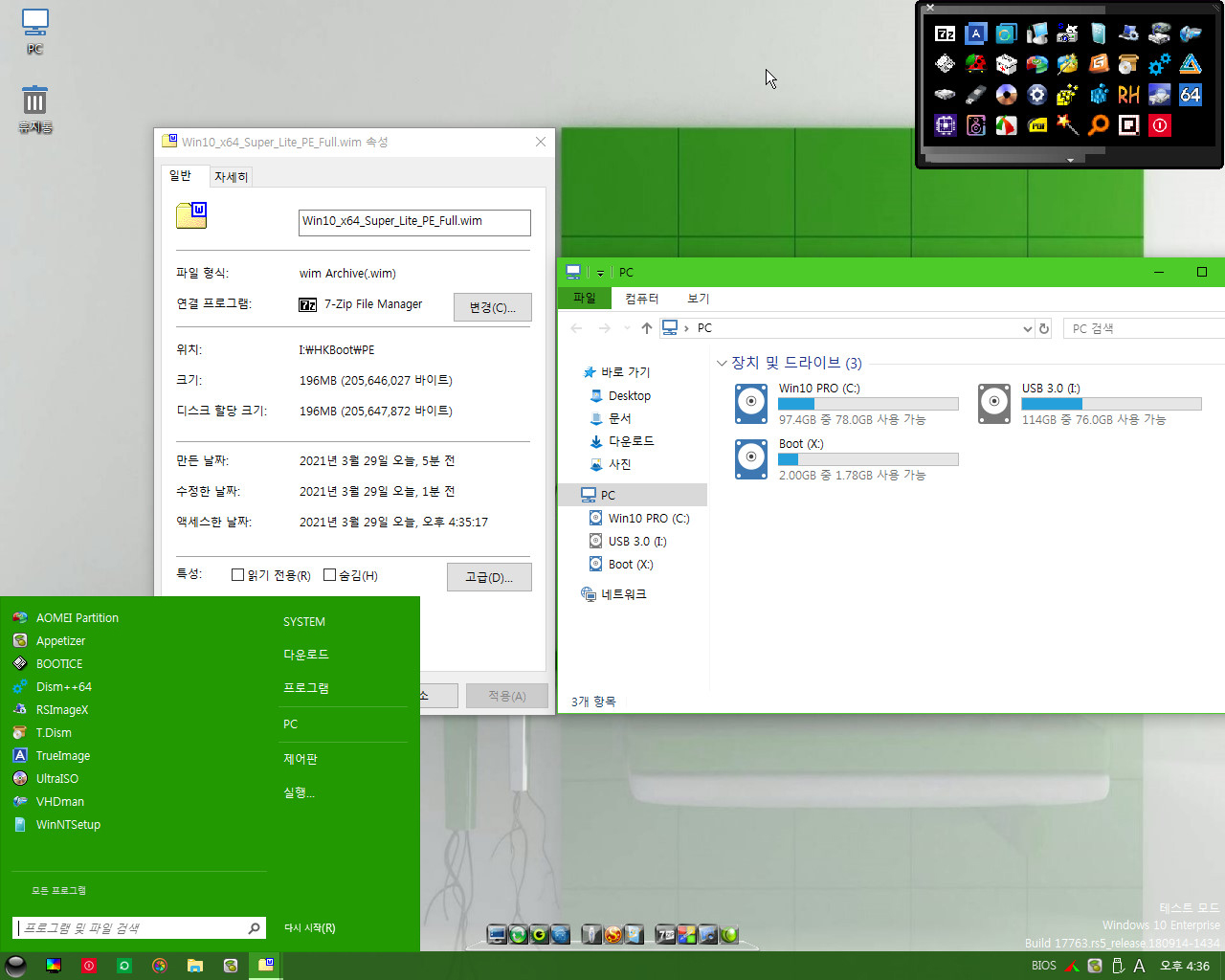This screenshot has height=980, width=1225.
Task: Click the monitor icon in bottom dock
Action: (x=496, y=935)
